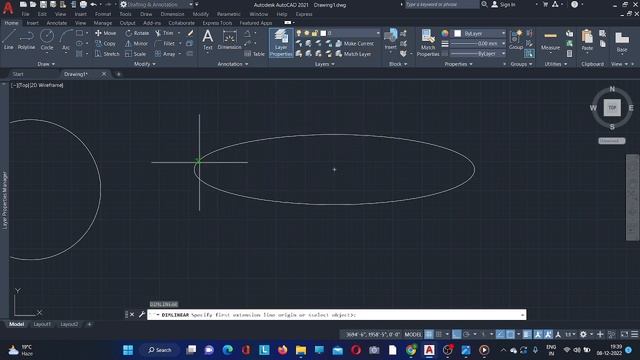
Task: Click the Scale tool
Action: 136,54
